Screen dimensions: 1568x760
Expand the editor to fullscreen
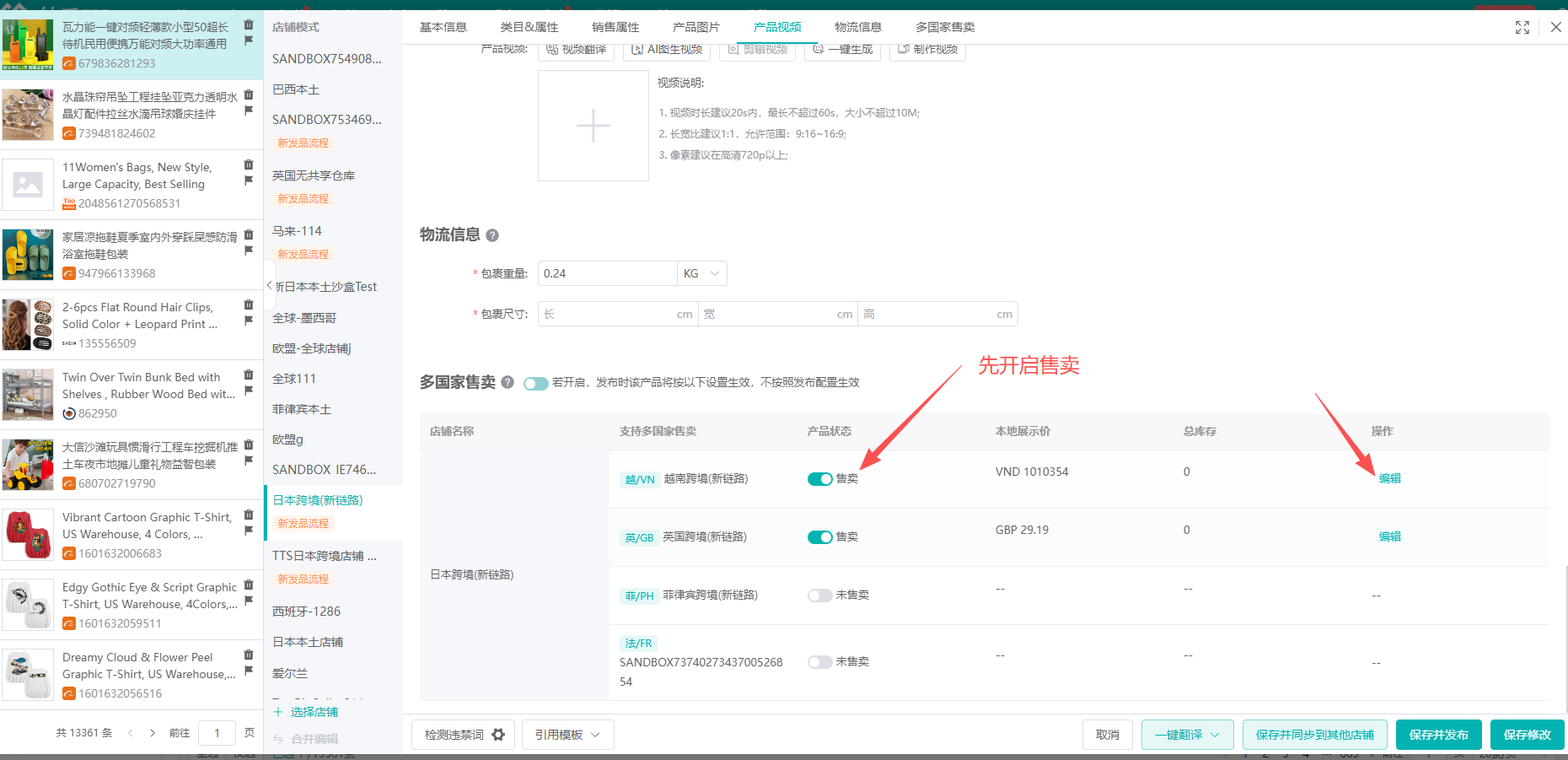1522,27
